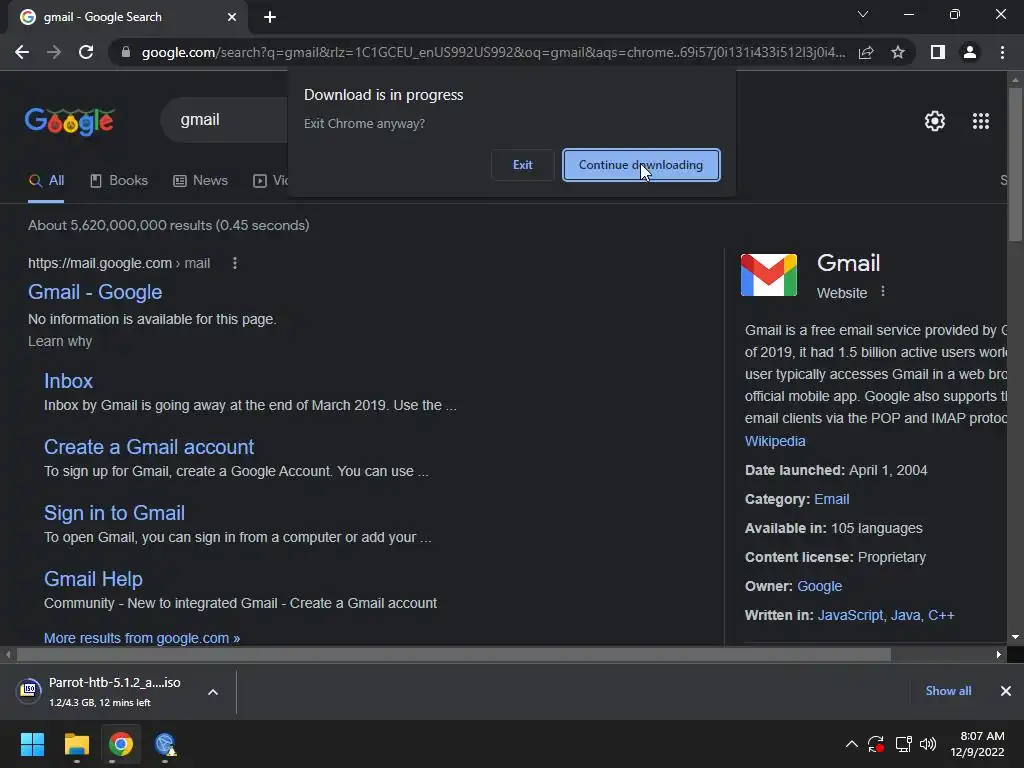Image resolution: width=1024 pixels, height=768 pixels.
Task: Open the Inbox sitelink
Action: point(69,381)
